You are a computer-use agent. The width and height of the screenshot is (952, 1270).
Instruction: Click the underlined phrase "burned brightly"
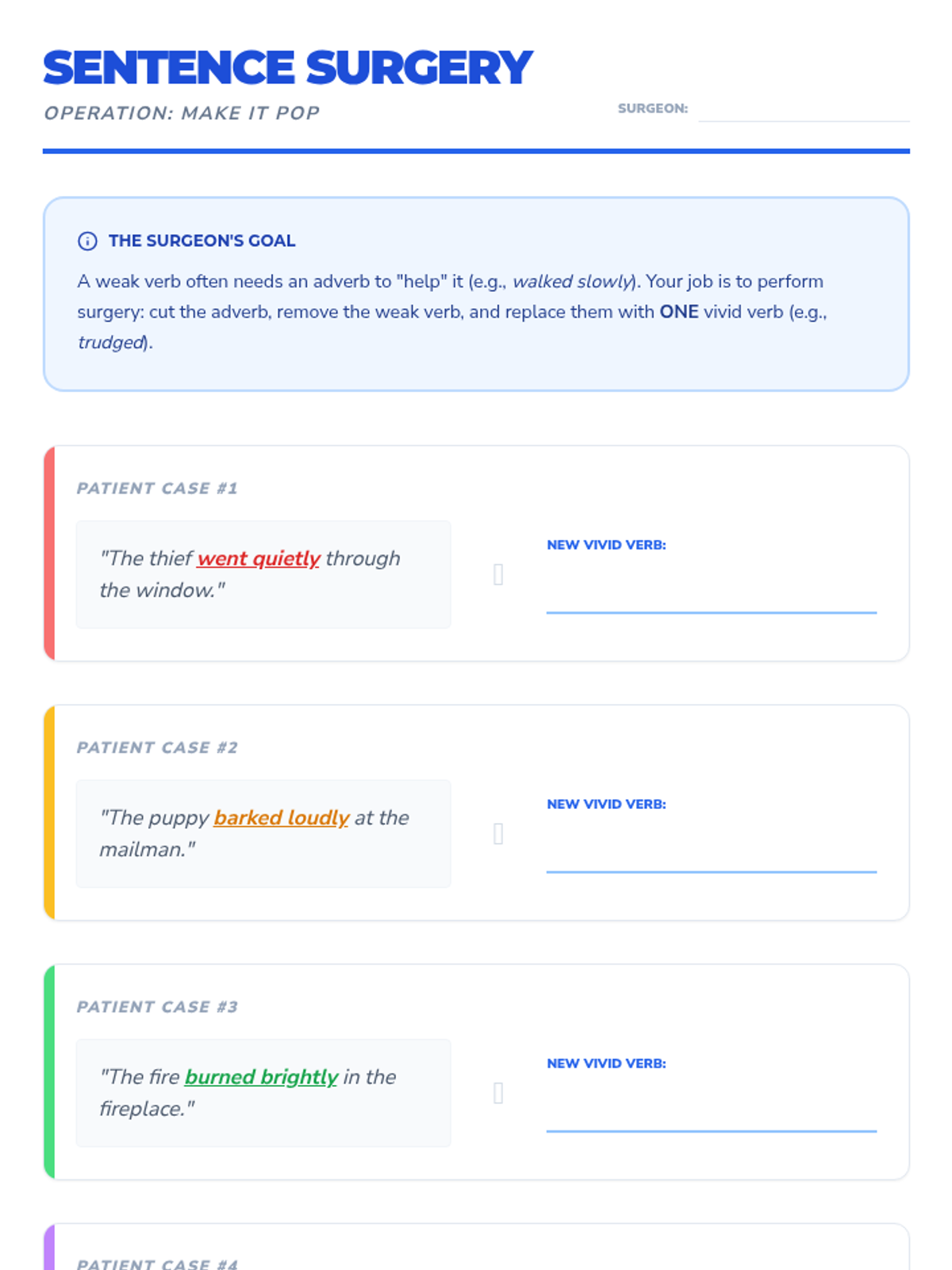pyautogui.click(x=261, y=1077)
